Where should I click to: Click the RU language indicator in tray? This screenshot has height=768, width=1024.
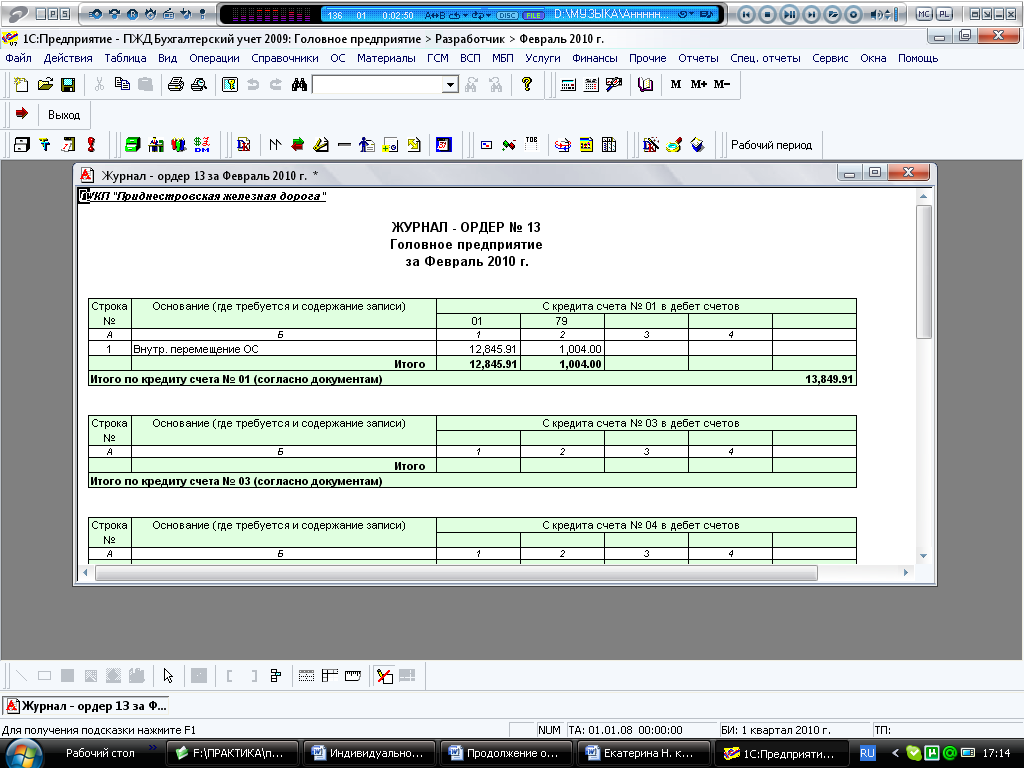pyautogui.click(x=867, y=753)
